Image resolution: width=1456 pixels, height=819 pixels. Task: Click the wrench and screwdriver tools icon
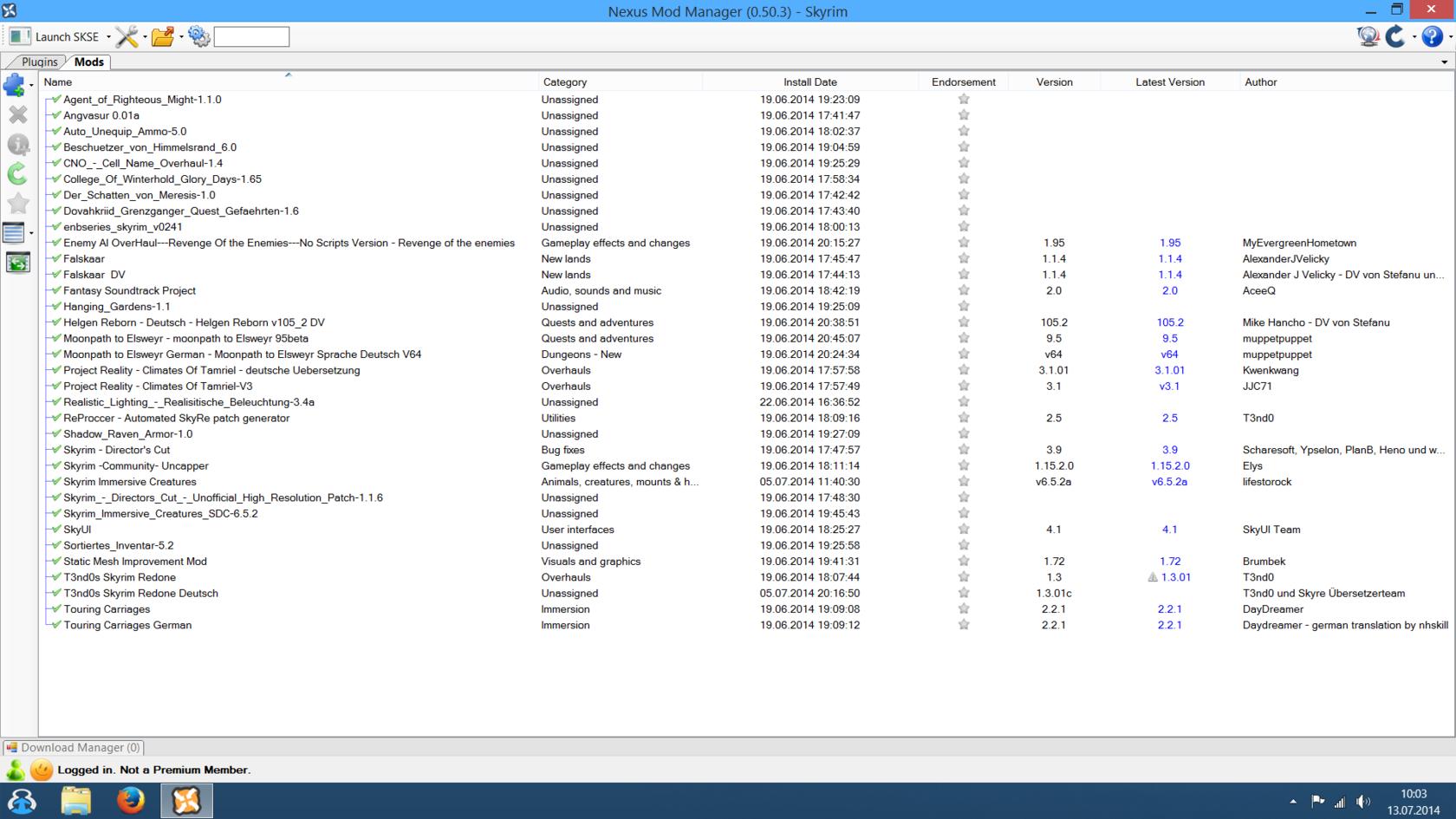click(127, 36)
